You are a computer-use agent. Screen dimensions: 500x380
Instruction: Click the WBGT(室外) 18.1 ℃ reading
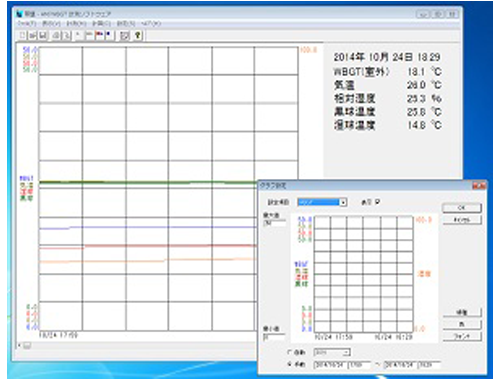click(x=387, y=71)
